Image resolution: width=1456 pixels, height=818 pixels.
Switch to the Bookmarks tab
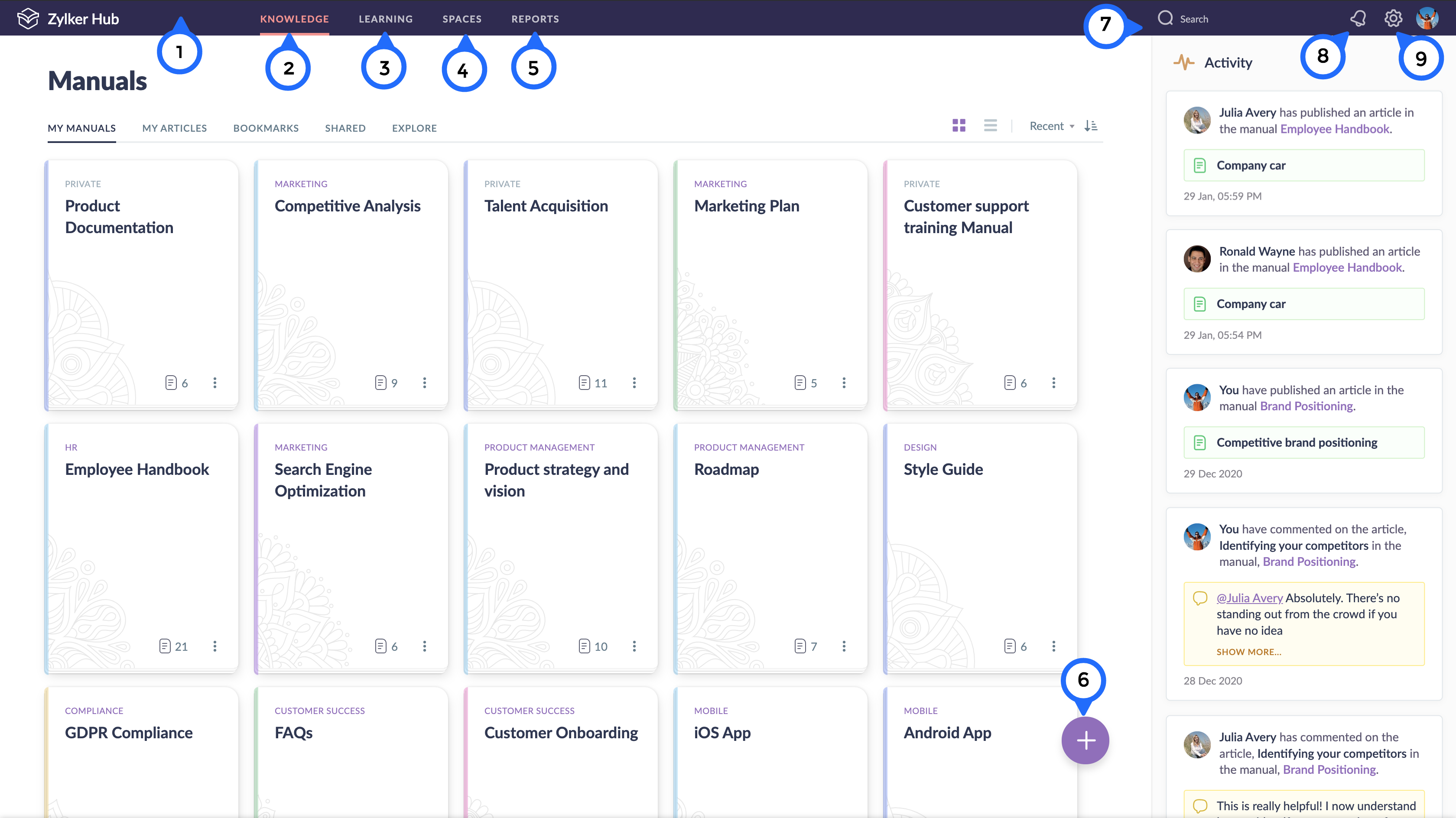coord(266,128)
